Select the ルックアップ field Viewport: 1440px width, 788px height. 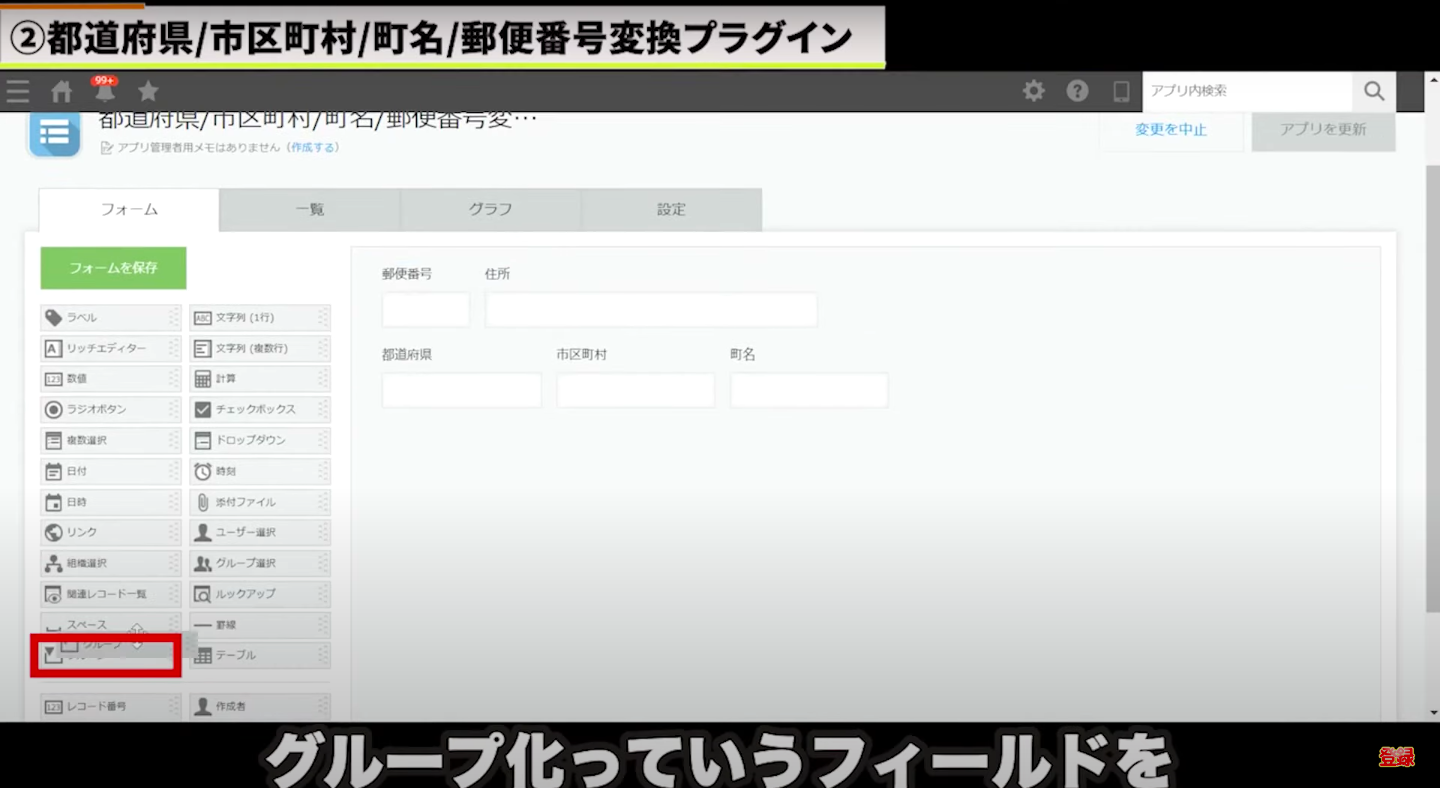point(259,594)
